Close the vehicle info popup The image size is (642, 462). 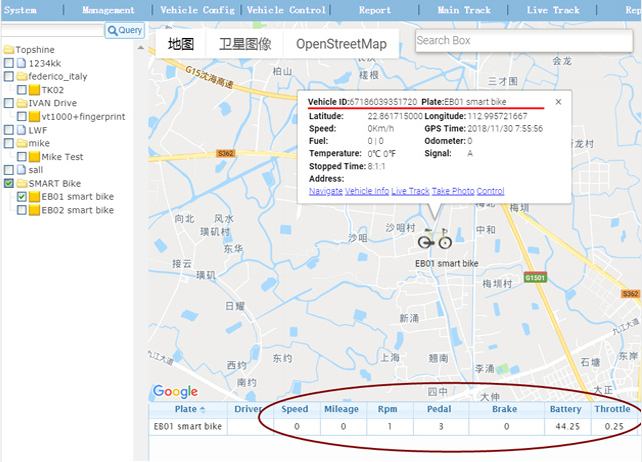tap(558, 102)
